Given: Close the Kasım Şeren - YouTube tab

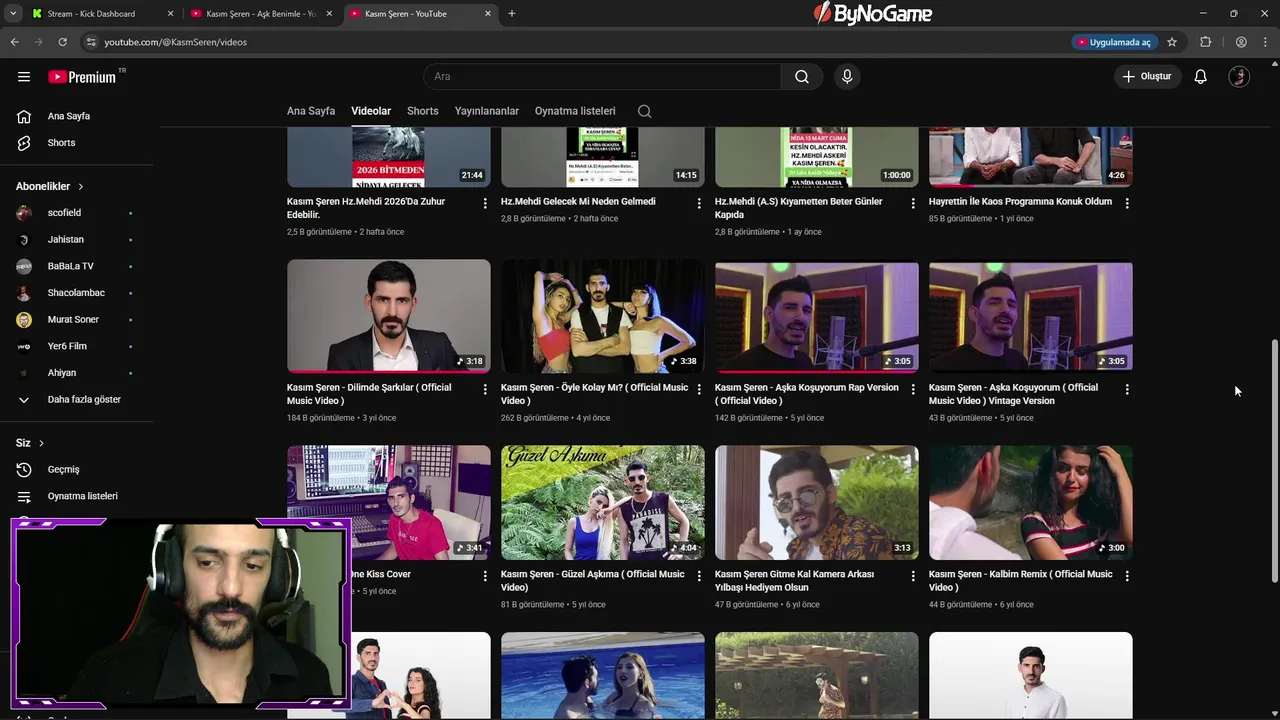Looking at the screenshot, I should tap(488, 14).
